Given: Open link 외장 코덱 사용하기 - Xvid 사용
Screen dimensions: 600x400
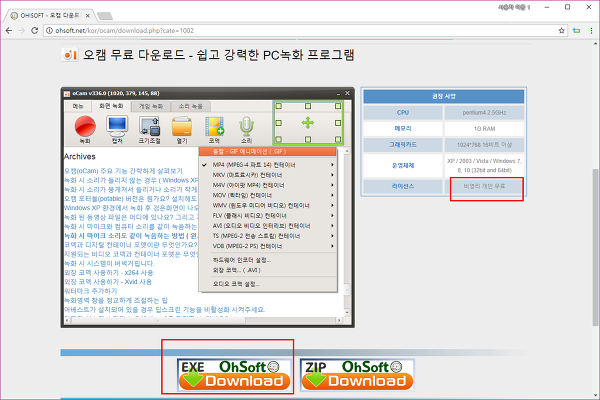Looking at the screenshot, I should pyautogui.click(x=108, y=282).
